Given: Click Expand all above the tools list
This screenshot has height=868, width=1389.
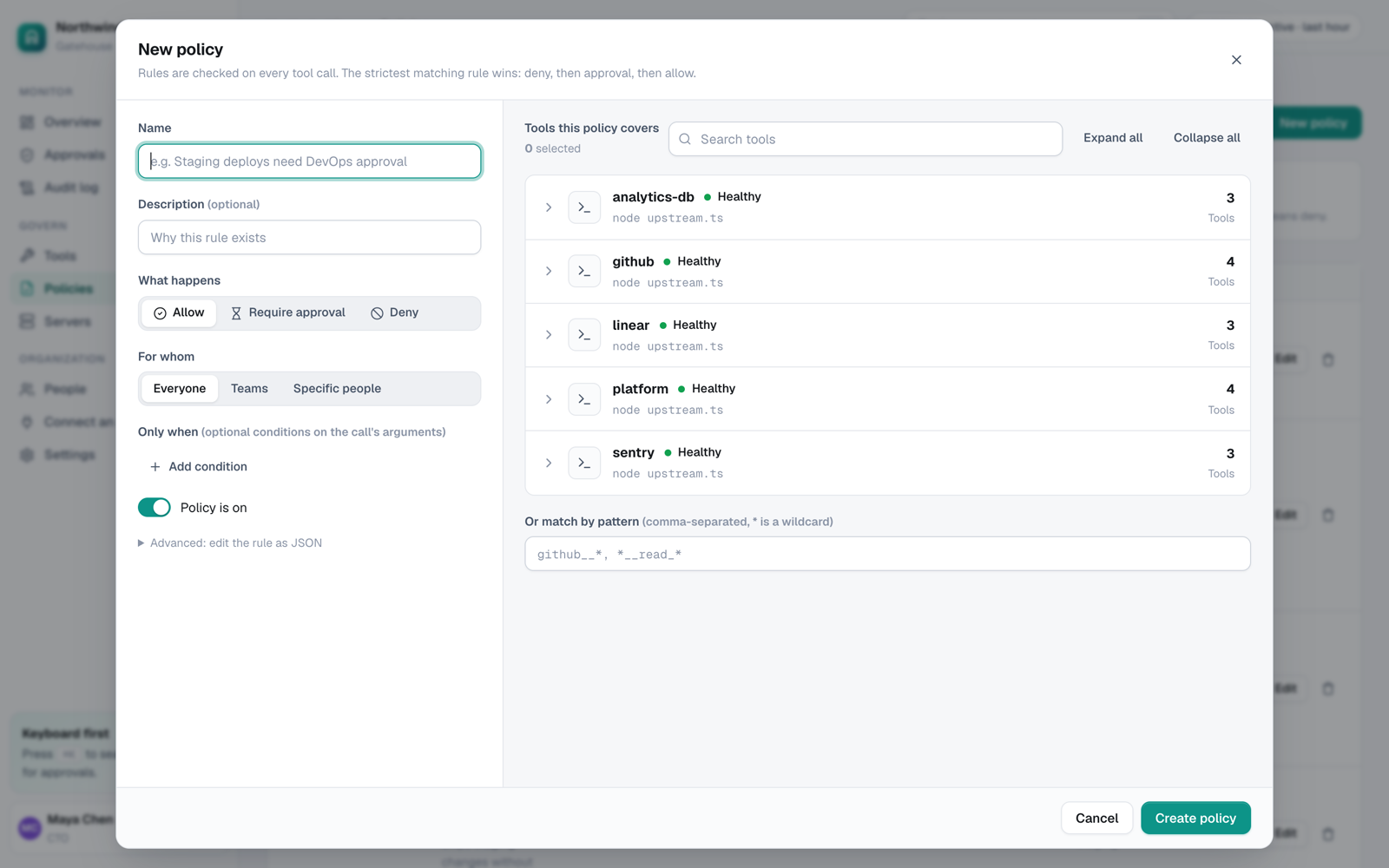Looking at the screenshot, I should click(1113, 138).
